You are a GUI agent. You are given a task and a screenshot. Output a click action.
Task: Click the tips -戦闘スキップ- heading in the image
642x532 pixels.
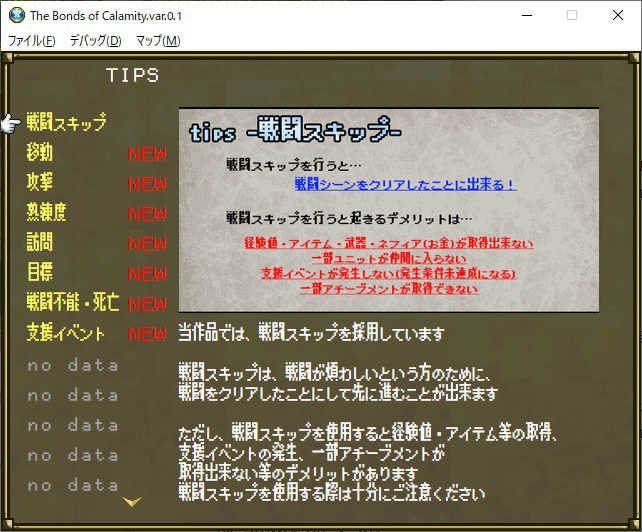[x=295, y=130]
